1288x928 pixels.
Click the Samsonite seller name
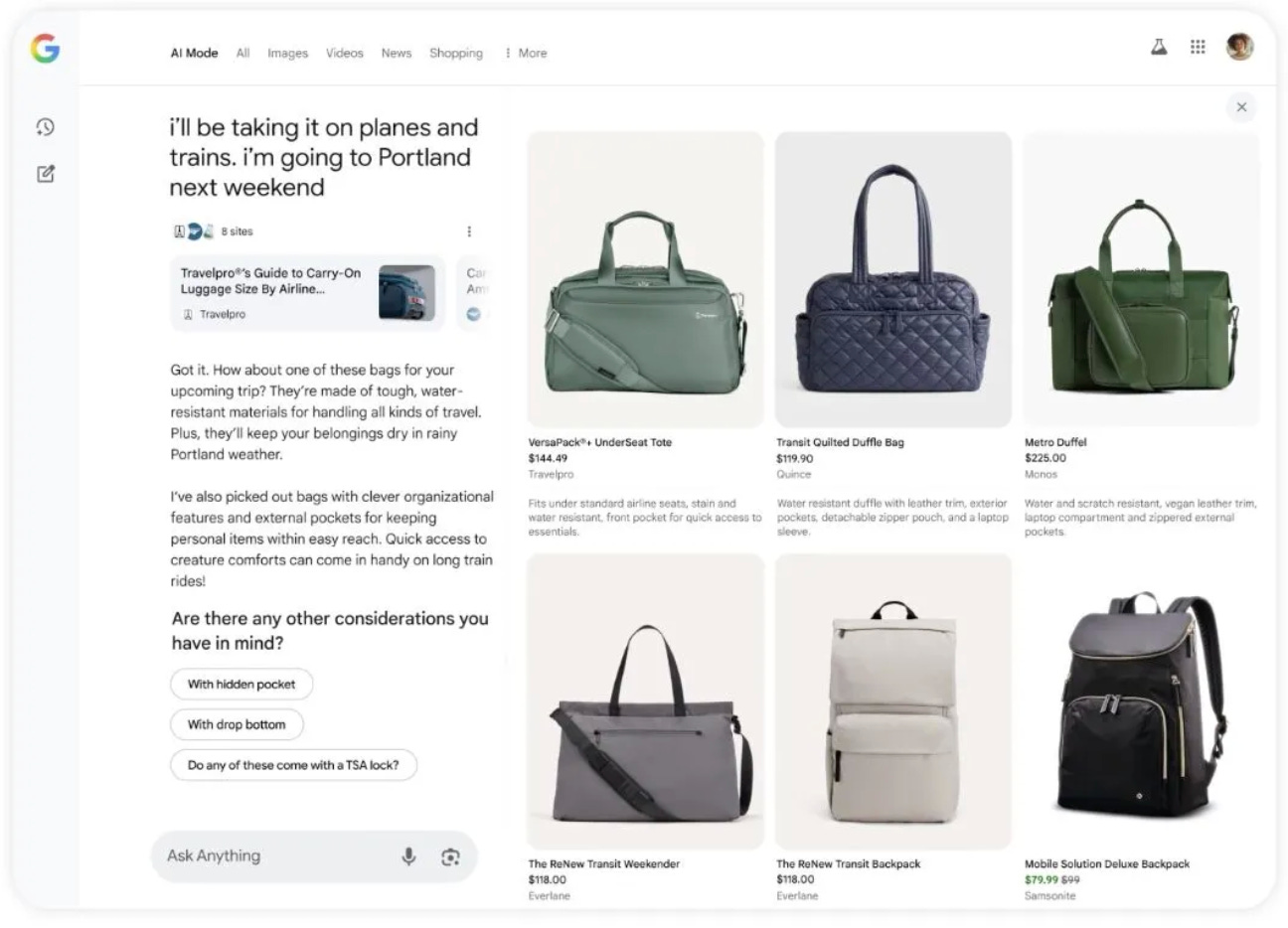pyautogui.click(x=1049, y=895)
